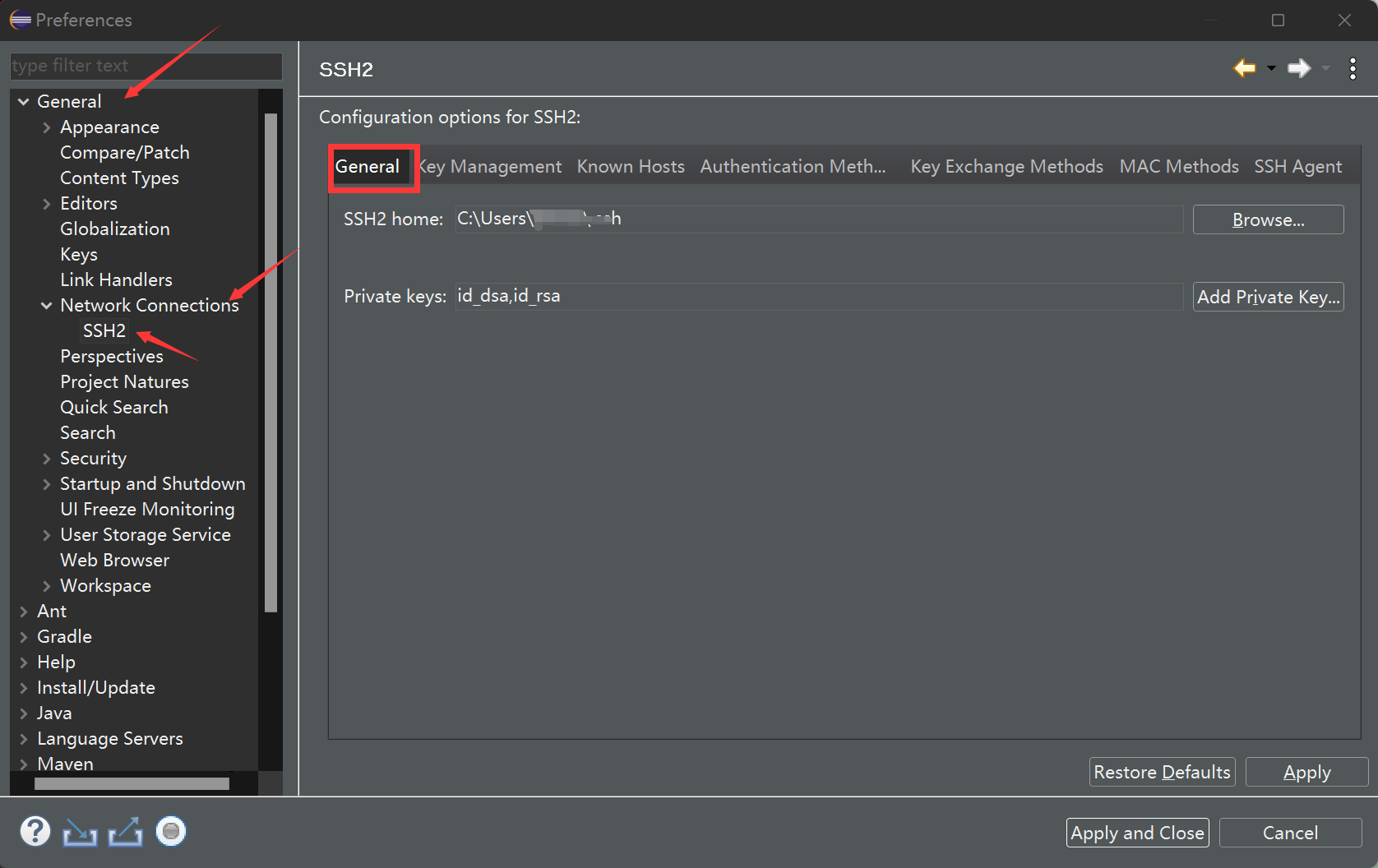This screenshot has width=1378, height=868.
Task: Select the Search tree item
Action: click(88, 433)
